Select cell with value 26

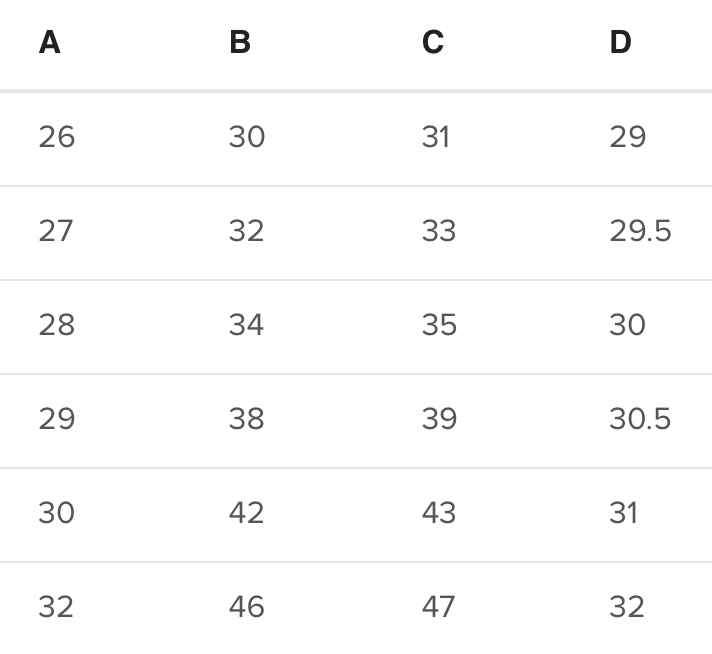pos(57,137)
